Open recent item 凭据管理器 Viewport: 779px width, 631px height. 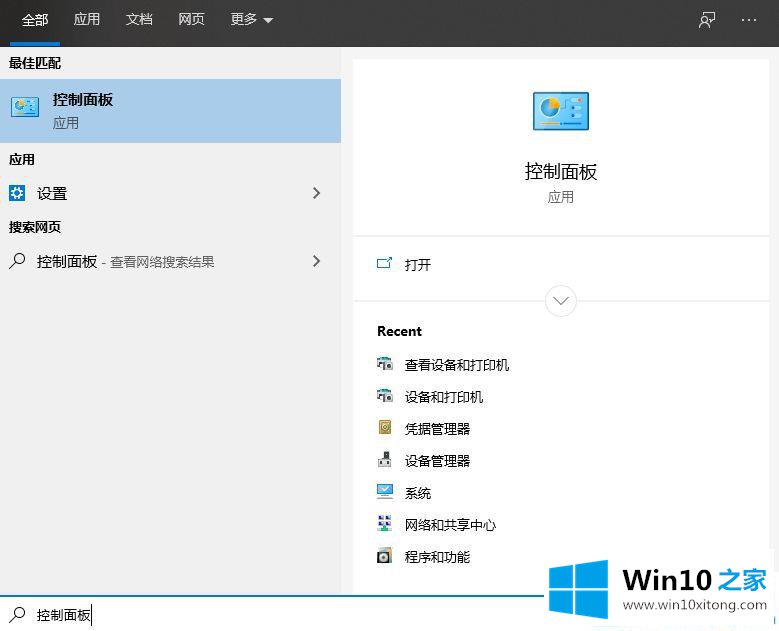[437, 429]
